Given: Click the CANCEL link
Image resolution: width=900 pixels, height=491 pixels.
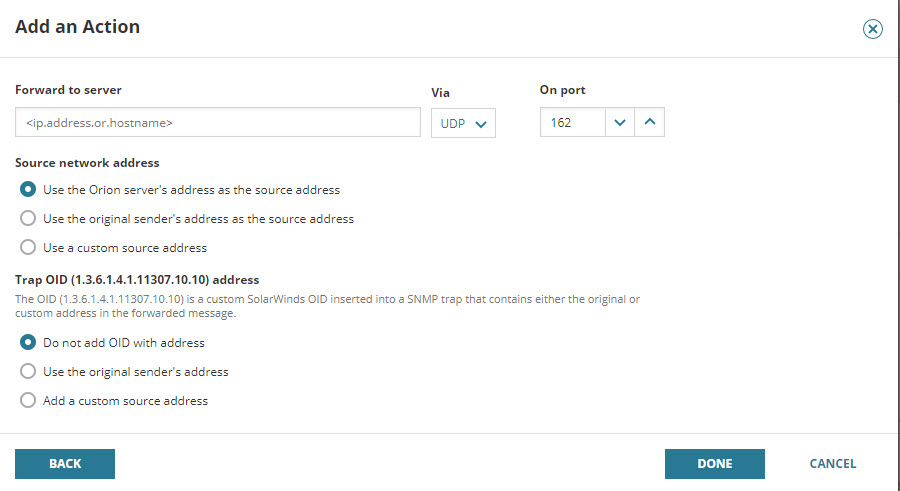Looking at the screenshot, I should coord(832,464).
